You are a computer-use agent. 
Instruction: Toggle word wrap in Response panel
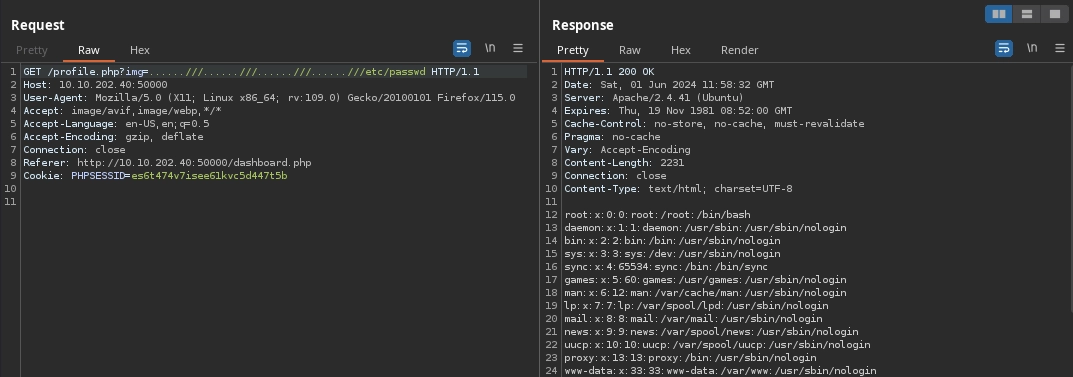[1004, 49]
